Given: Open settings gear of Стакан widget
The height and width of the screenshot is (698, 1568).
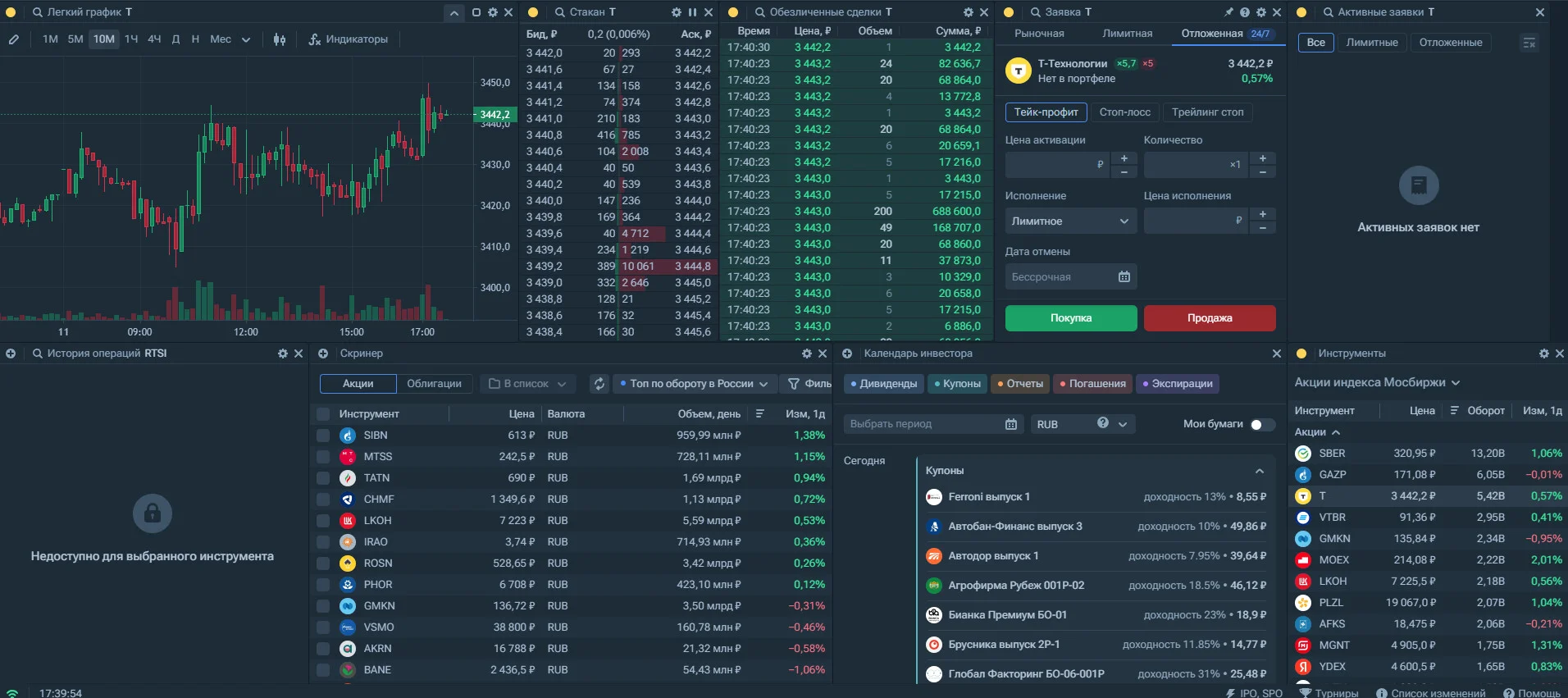Looking at the screenshot, I should point(677,12).
